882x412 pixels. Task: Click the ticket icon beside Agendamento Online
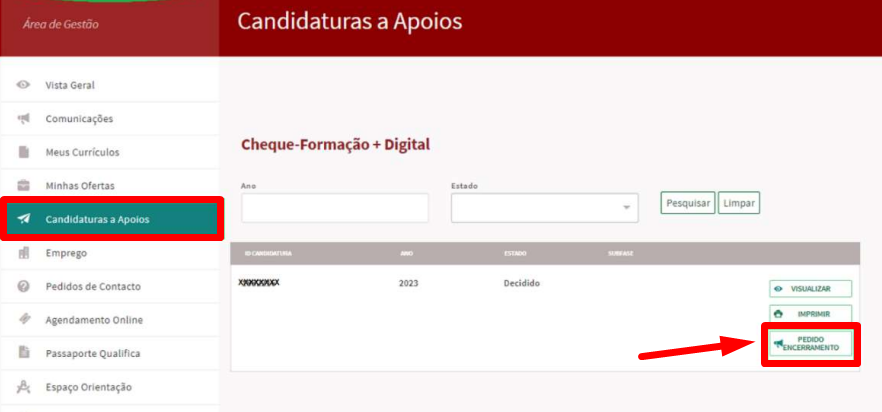24,320
